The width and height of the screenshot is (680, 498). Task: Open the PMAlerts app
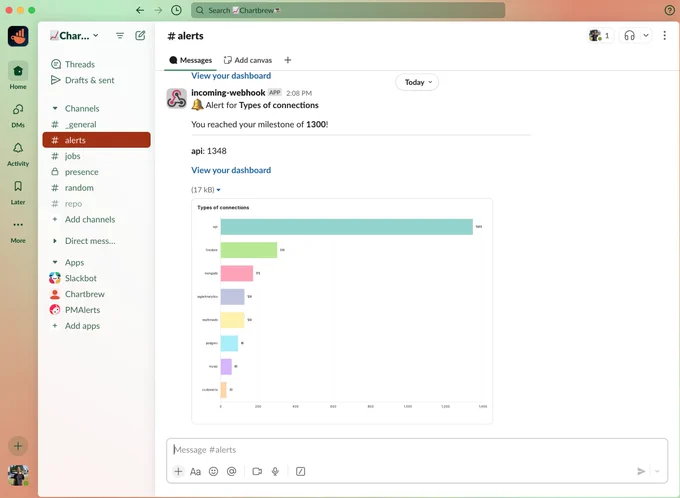click(96, 310)
